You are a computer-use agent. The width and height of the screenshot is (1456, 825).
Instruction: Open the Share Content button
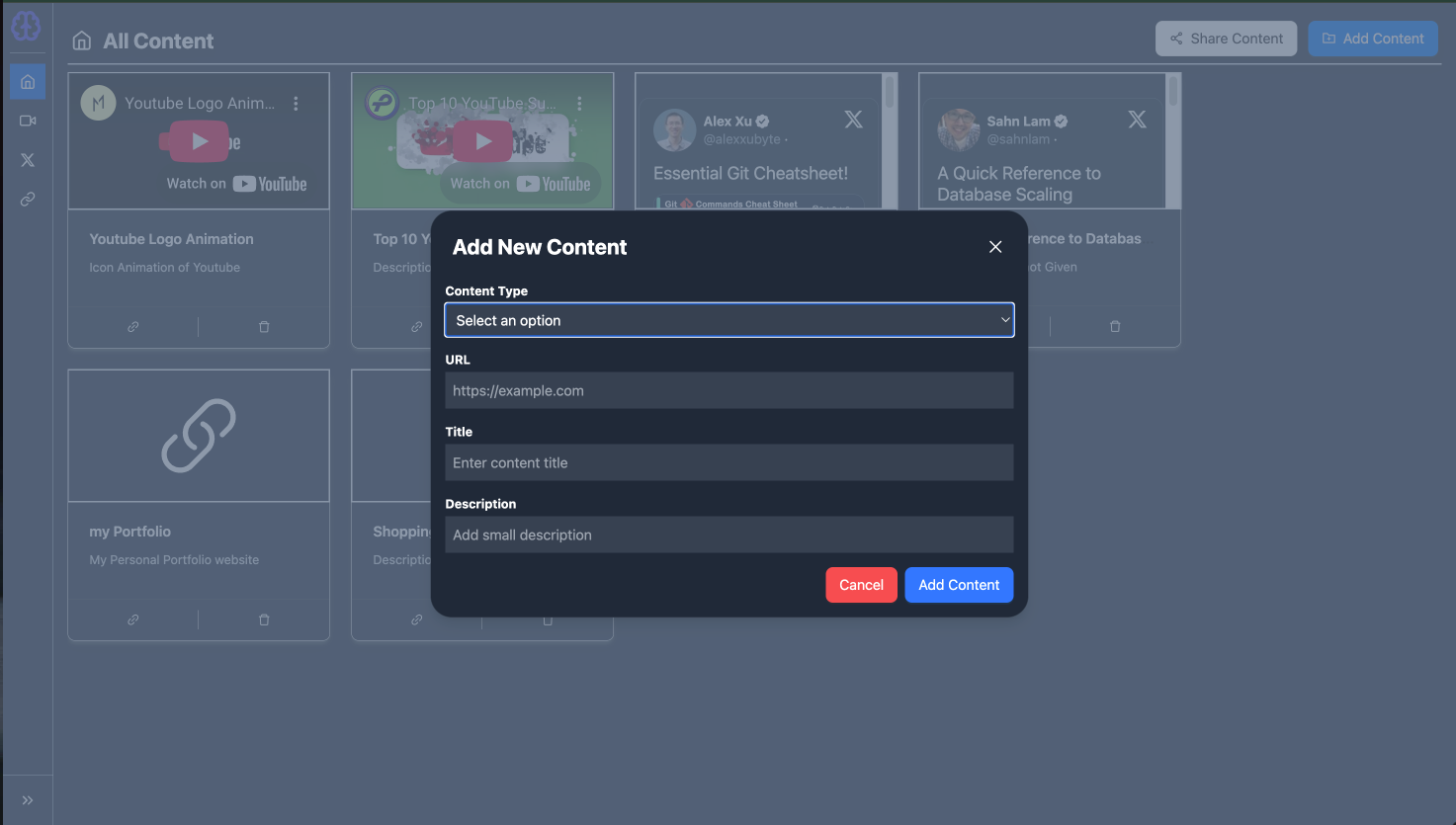(x=1226, y=39)
